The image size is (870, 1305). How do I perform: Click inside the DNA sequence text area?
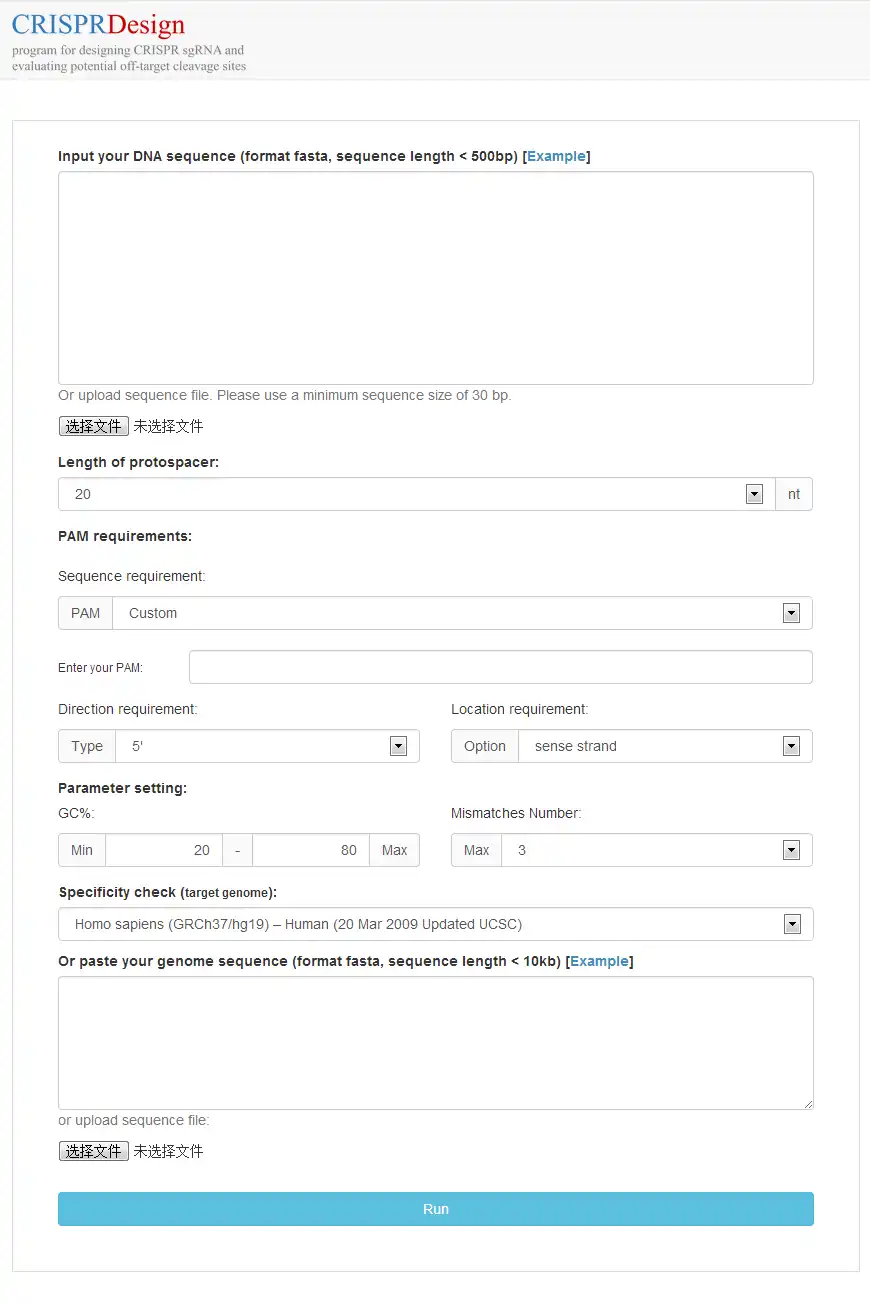pyautogui.click(x=435, y=277)
